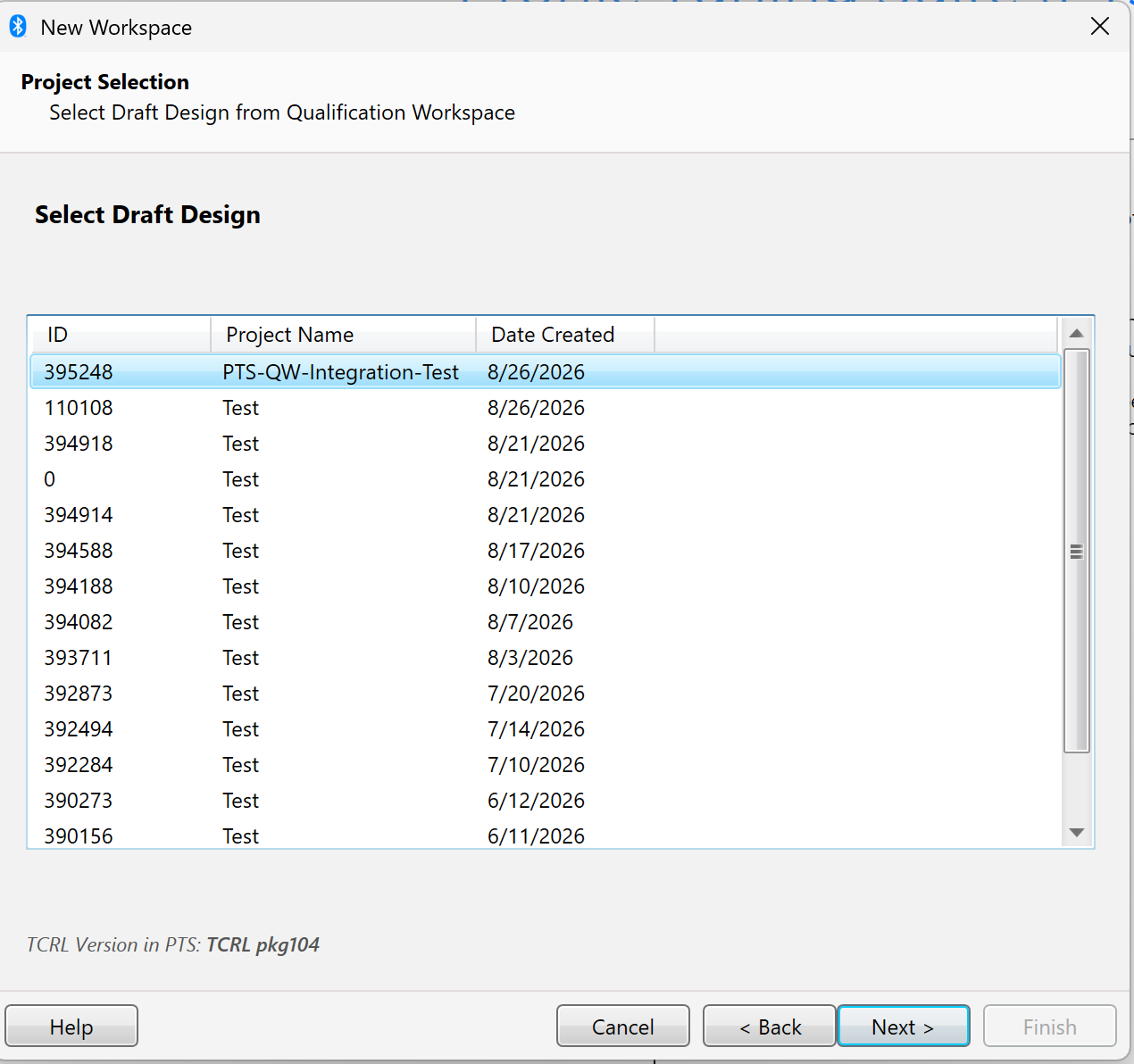
Task: Click the date 8/3/2026
Action: [530, 658]
